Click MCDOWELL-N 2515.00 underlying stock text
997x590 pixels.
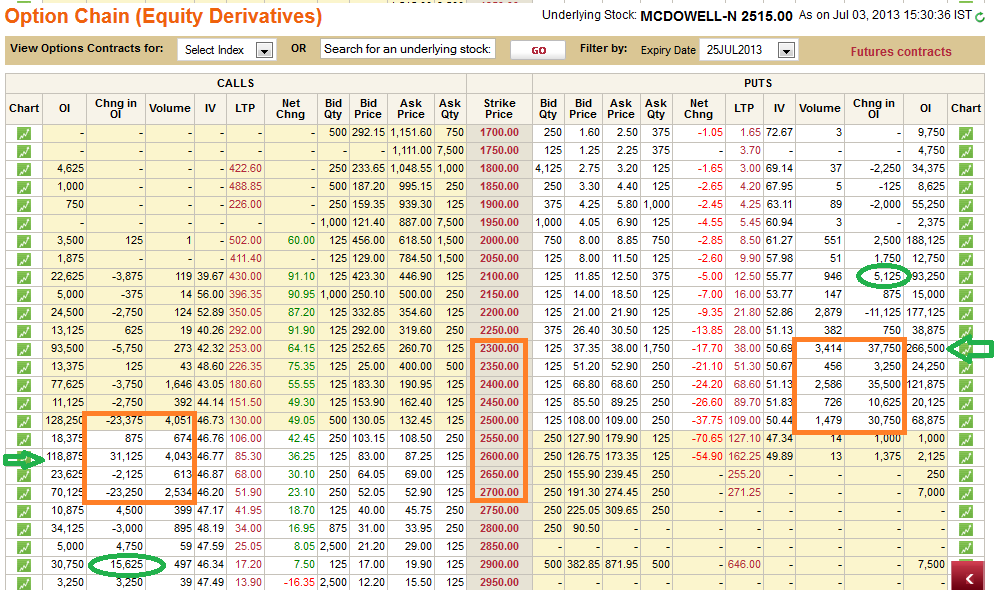[716, 17]
